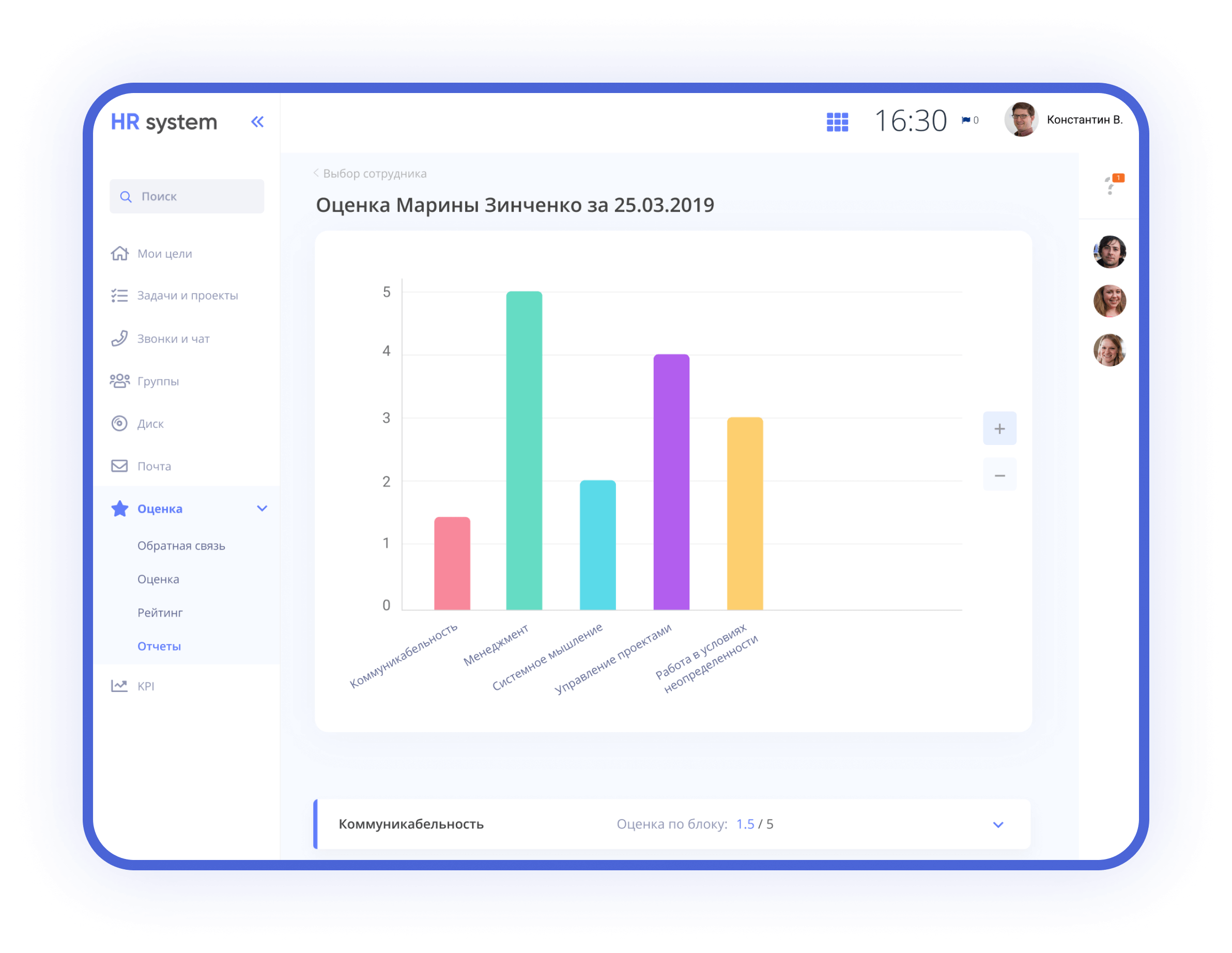Collapse the sidebar with double chevron icon
Image resolution: width=1232 pixels, height=953 pixels.
[257, 122]
